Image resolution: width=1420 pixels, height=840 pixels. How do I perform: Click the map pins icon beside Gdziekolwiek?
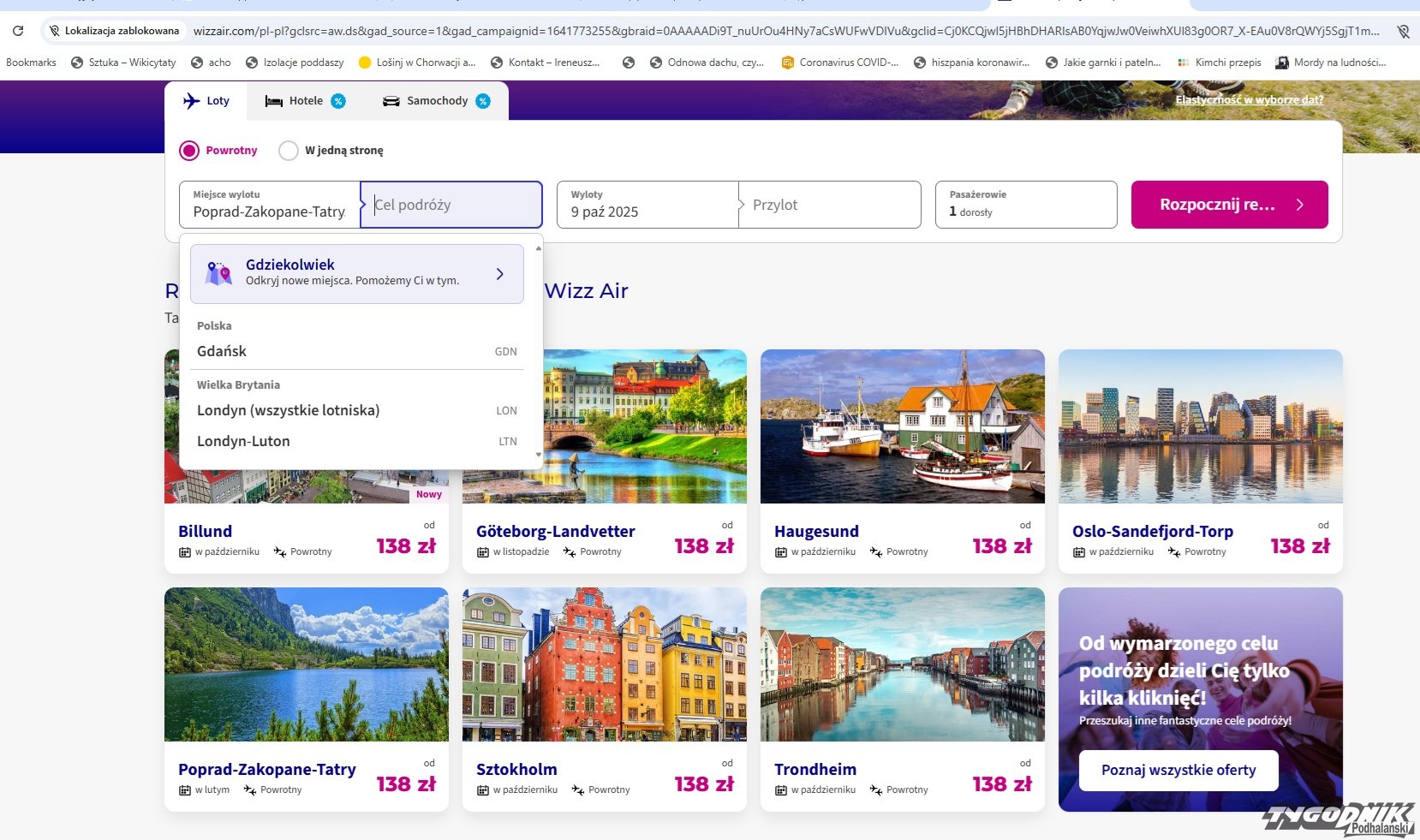tap(218, 273)
